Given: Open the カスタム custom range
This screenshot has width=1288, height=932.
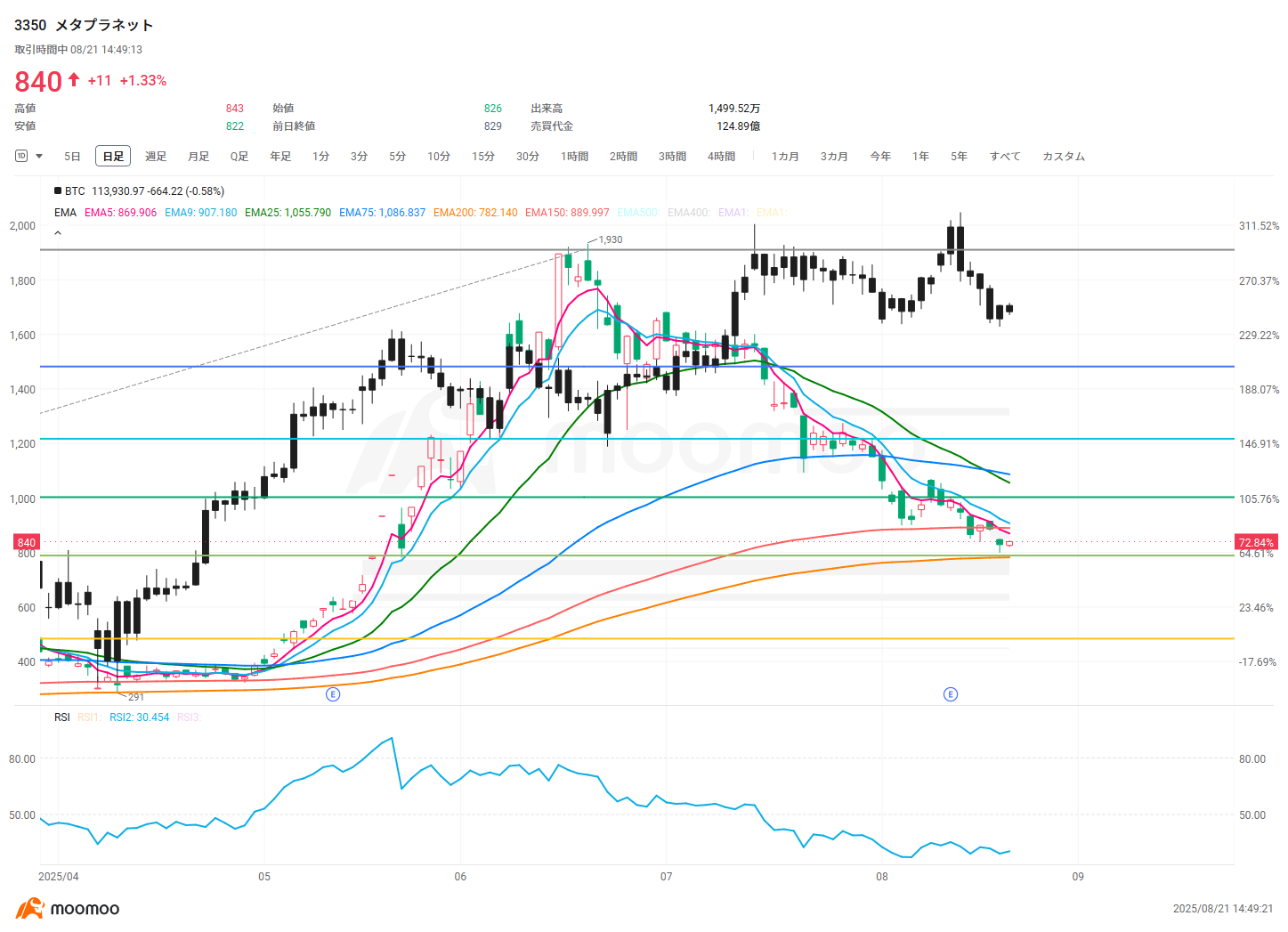Looking at the screenshot, I should click(x=1064, y=156).
